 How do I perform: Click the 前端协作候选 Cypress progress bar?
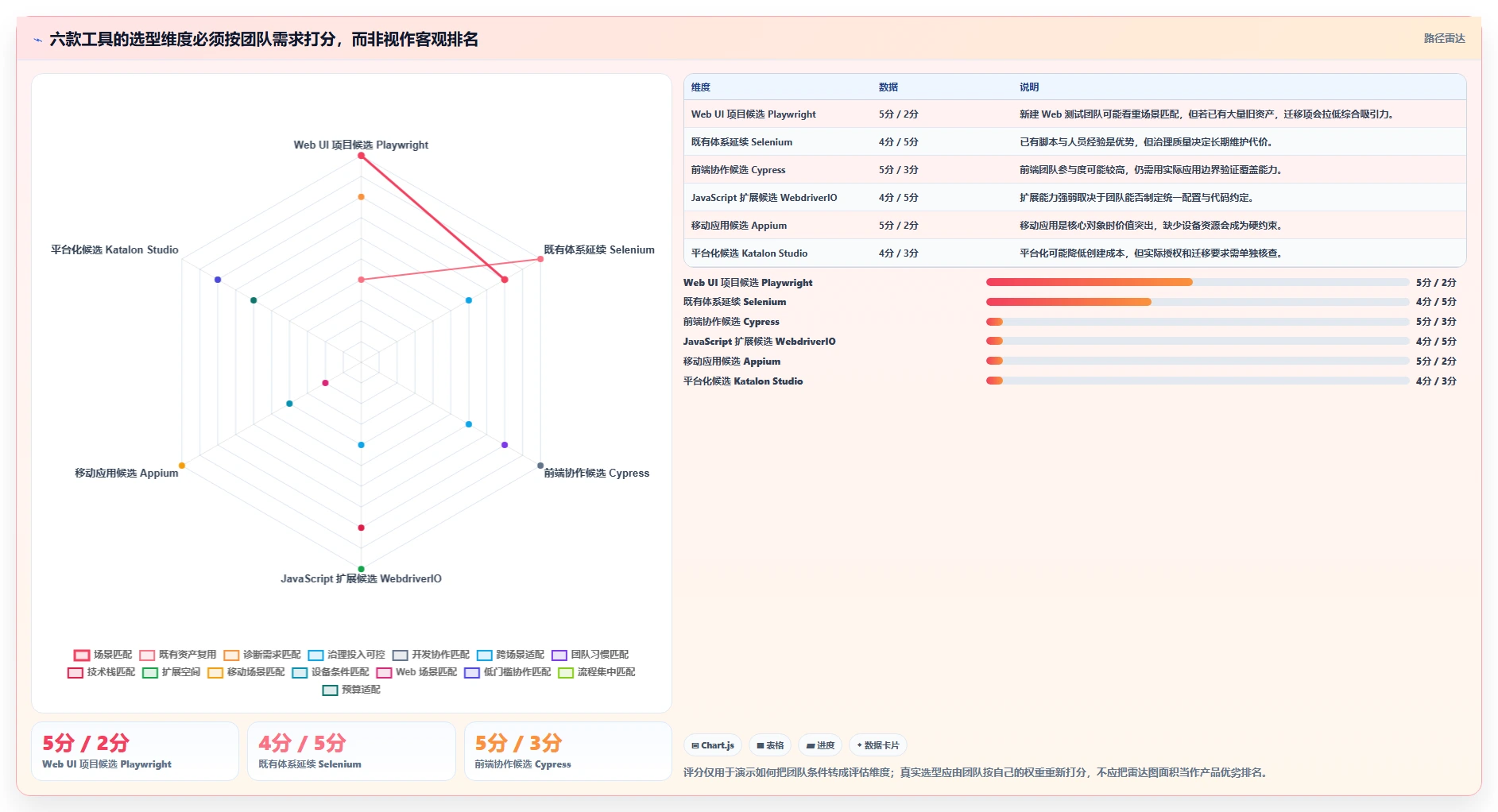[1198, 322]
